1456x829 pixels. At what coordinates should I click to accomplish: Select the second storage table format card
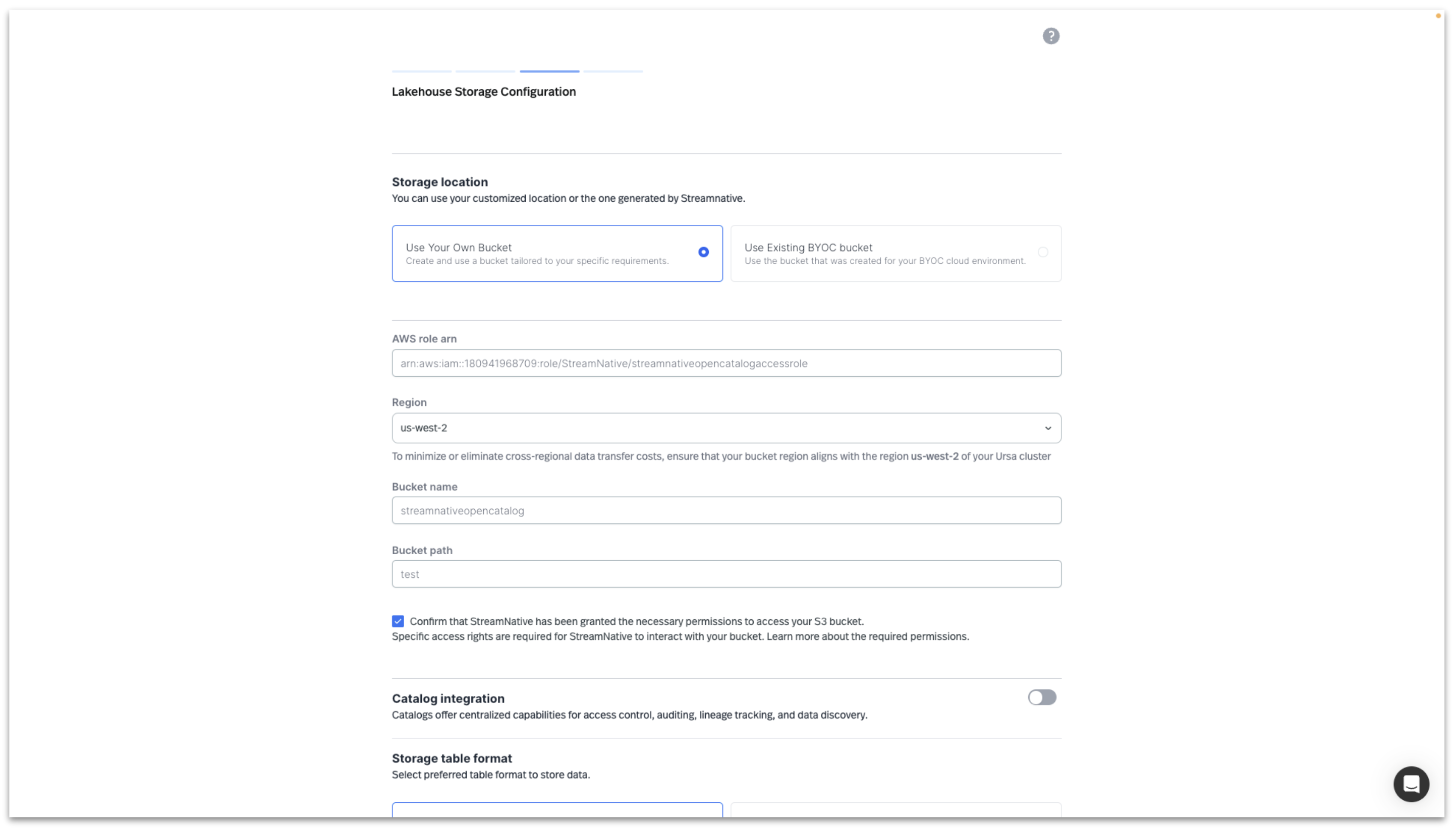(895, 814)
